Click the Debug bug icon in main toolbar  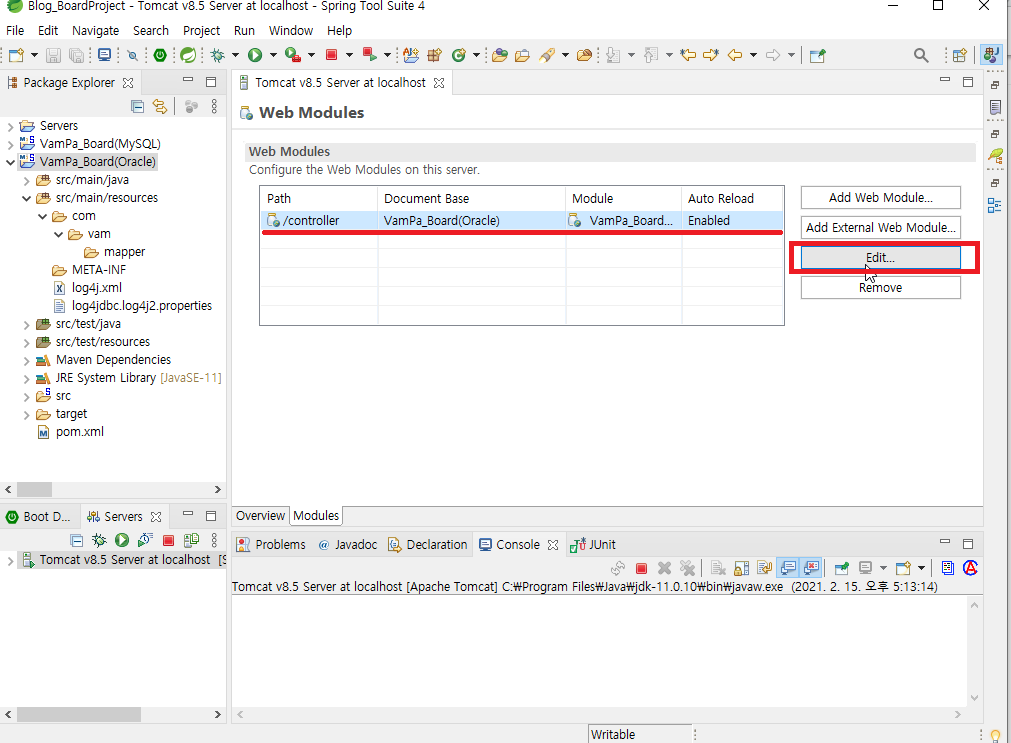218,55
